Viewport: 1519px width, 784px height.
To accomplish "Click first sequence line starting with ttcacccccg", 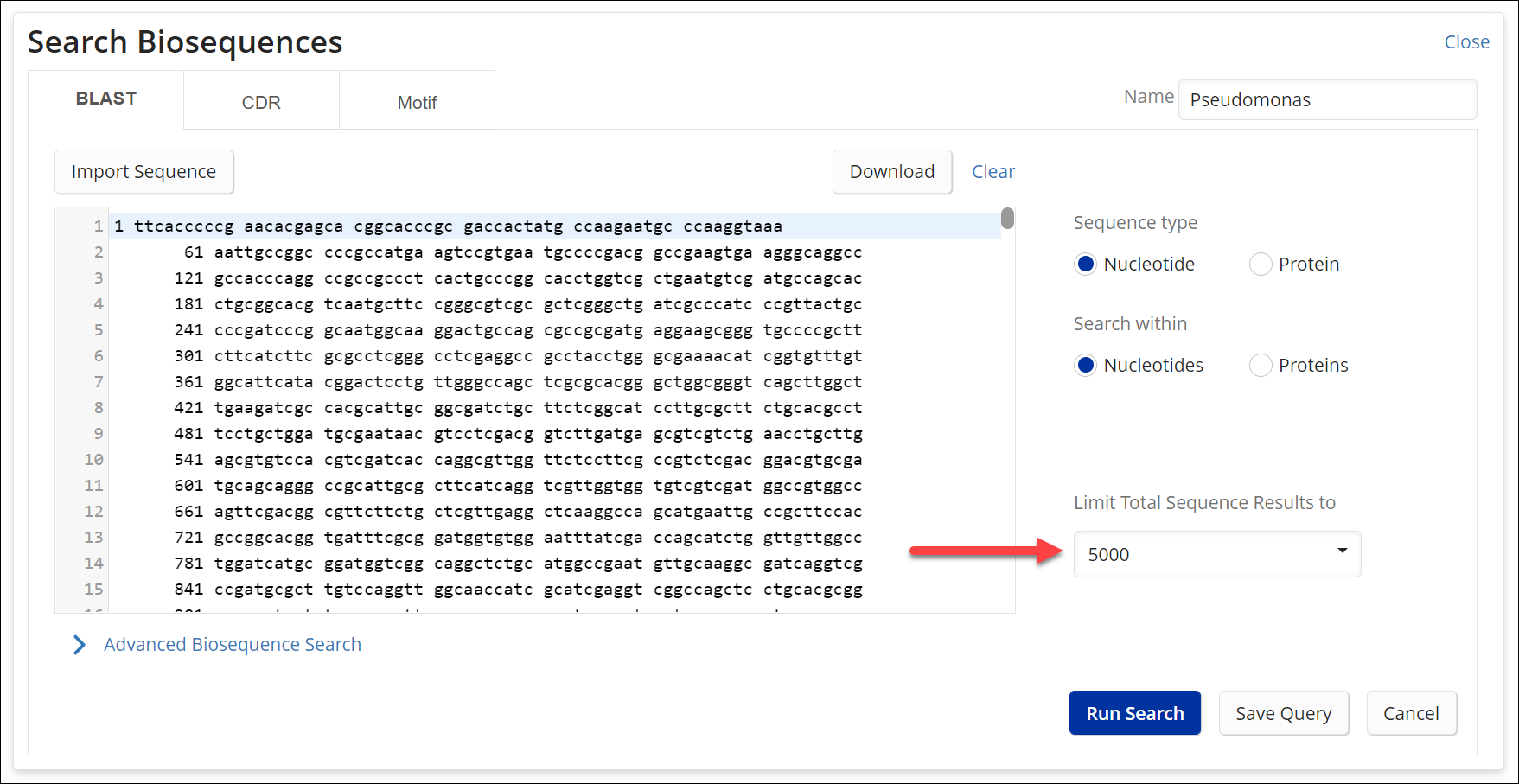I will [x=554, y=226].
